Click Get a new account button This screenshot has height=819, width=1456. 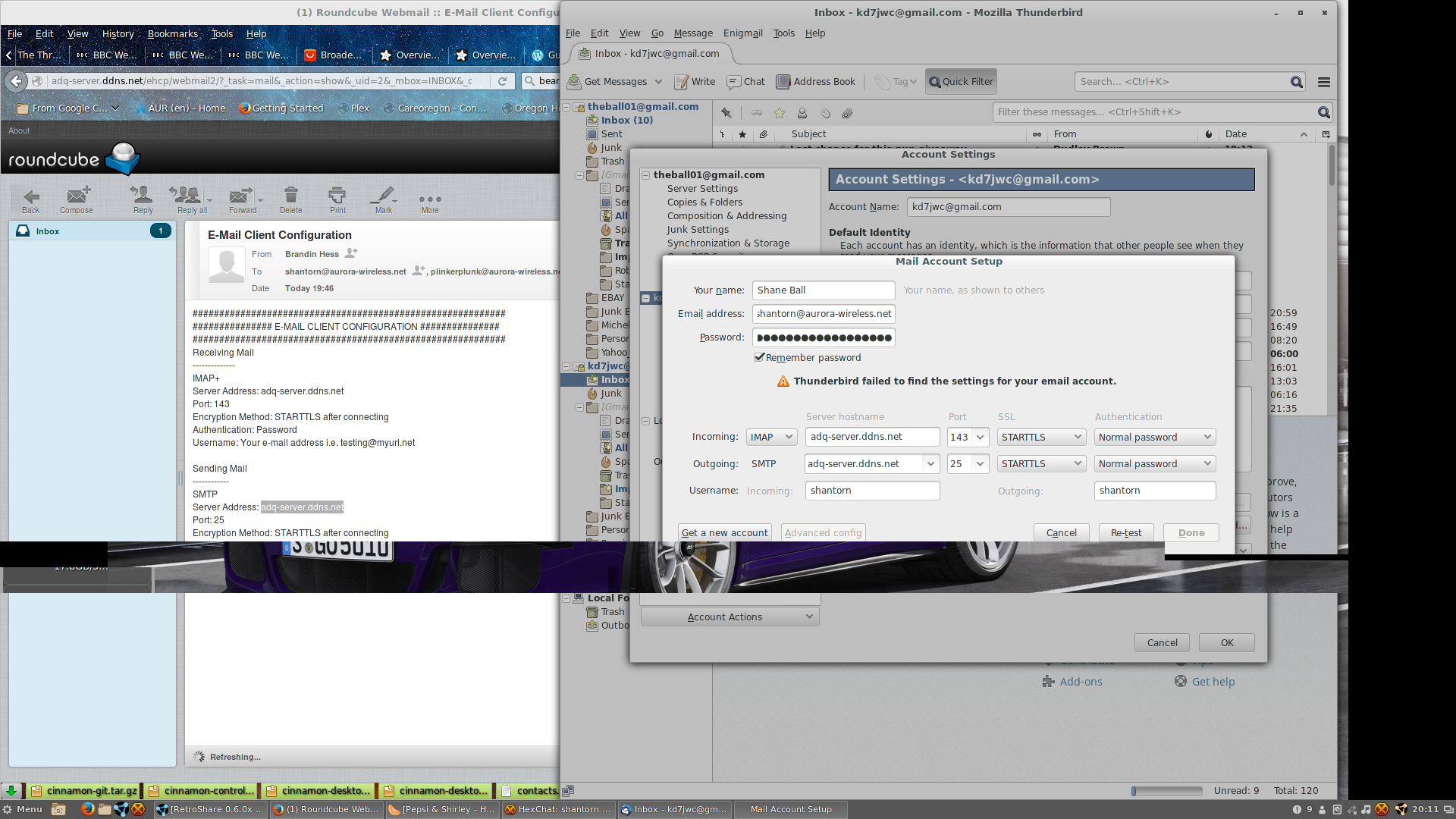tap(725, 533)
